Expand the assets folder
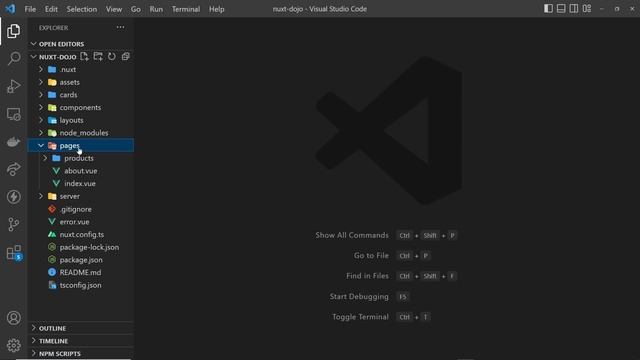The height and width of the screenshot is (360, 640). coord(41,82)
